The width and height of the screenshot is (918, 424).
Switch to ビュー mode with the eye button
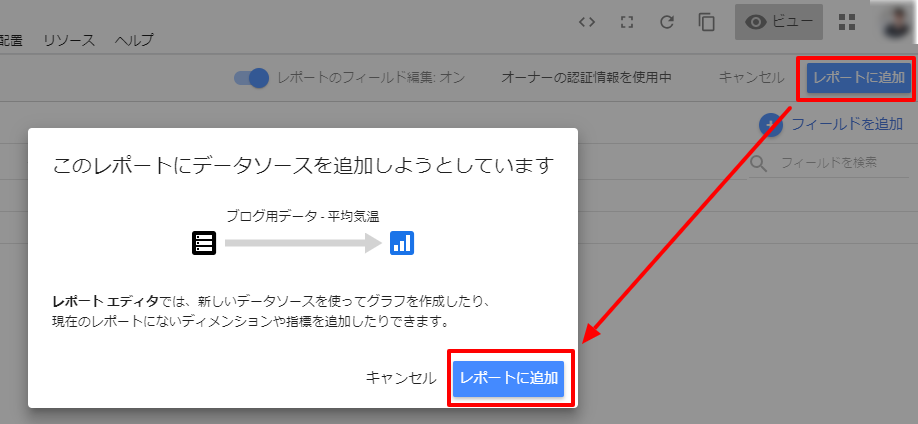pos(778,22)
